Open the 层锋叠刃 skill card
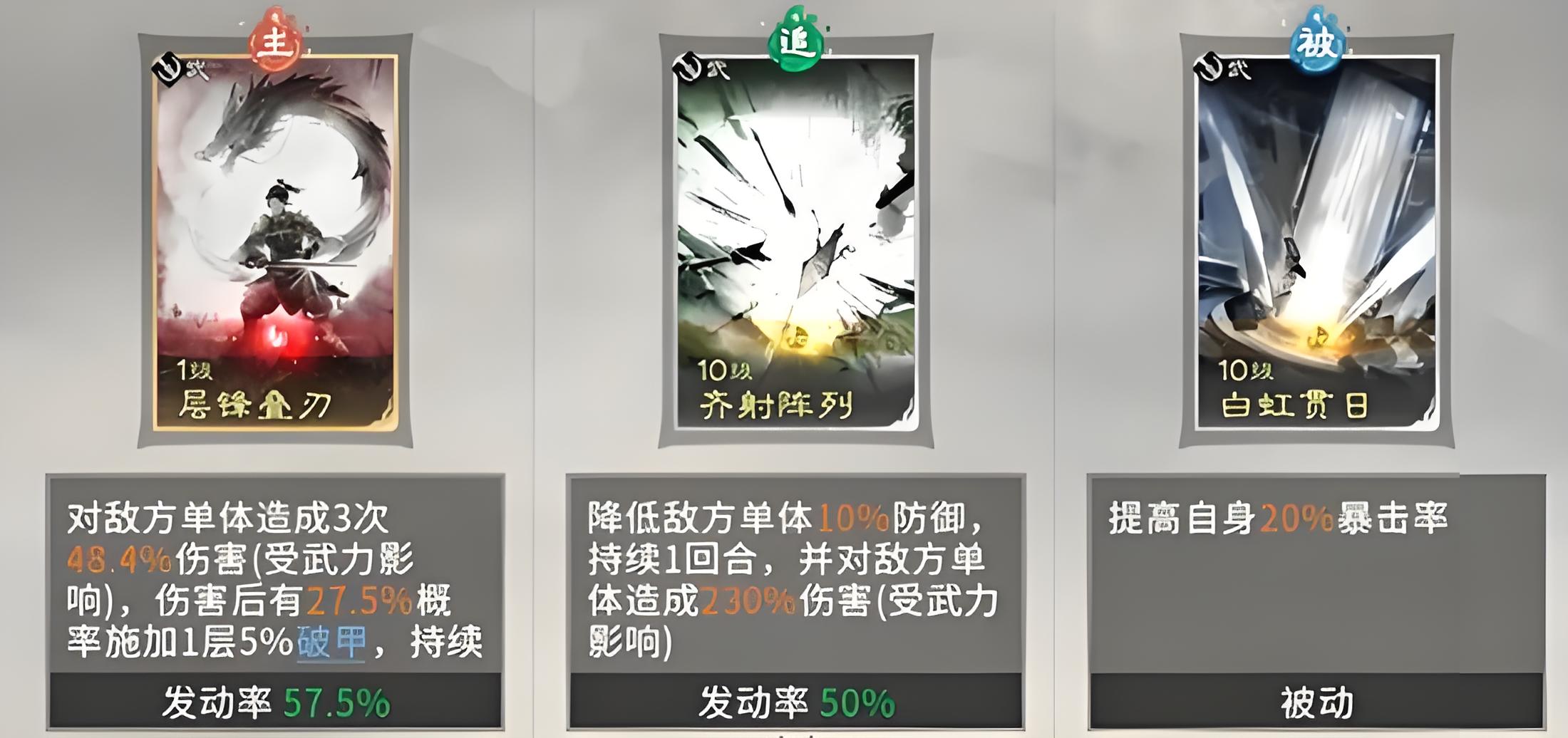Viewport: 1568px width, 738px height. pos(275,242)
